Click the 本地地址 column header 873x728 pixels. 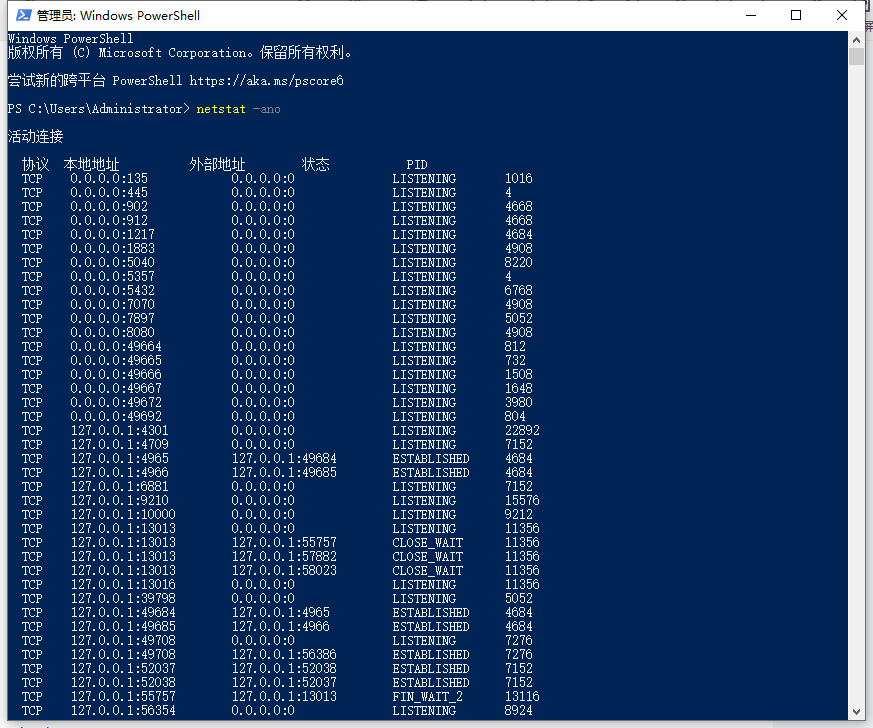coord(91,165)
